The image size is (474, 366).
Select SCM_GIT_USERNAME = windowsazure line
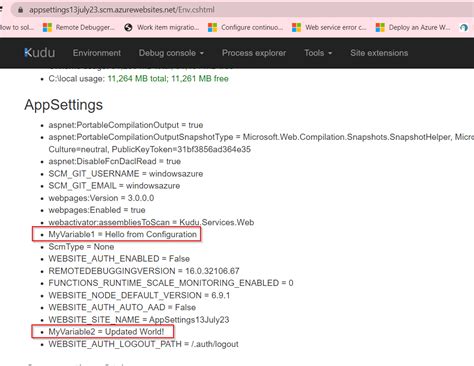pyautogui.click(x=126, y=174)
